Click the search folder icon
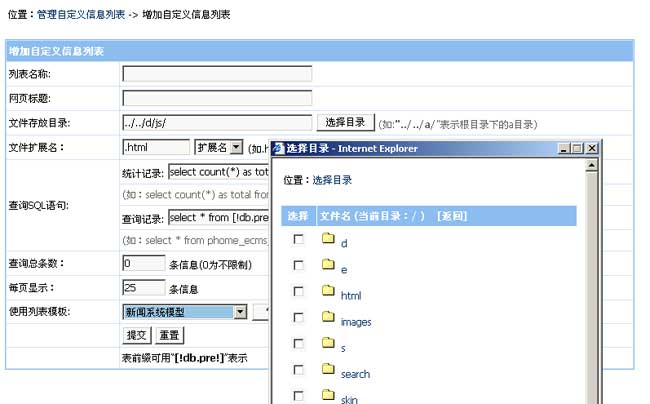Screen dimensions: 650x404 (x=327, y=371)
